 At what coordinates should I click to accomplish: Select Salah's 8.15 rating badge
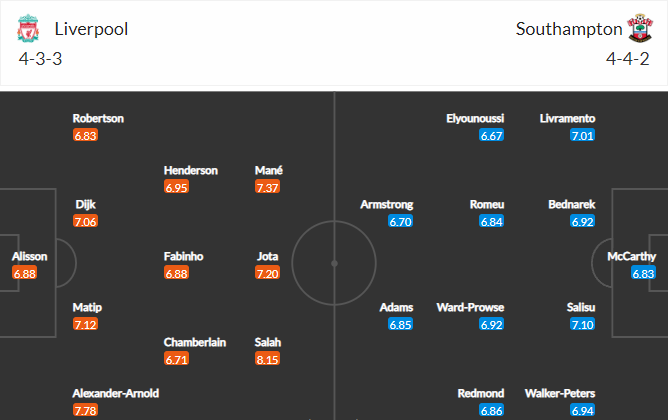(x=268, y=359)
